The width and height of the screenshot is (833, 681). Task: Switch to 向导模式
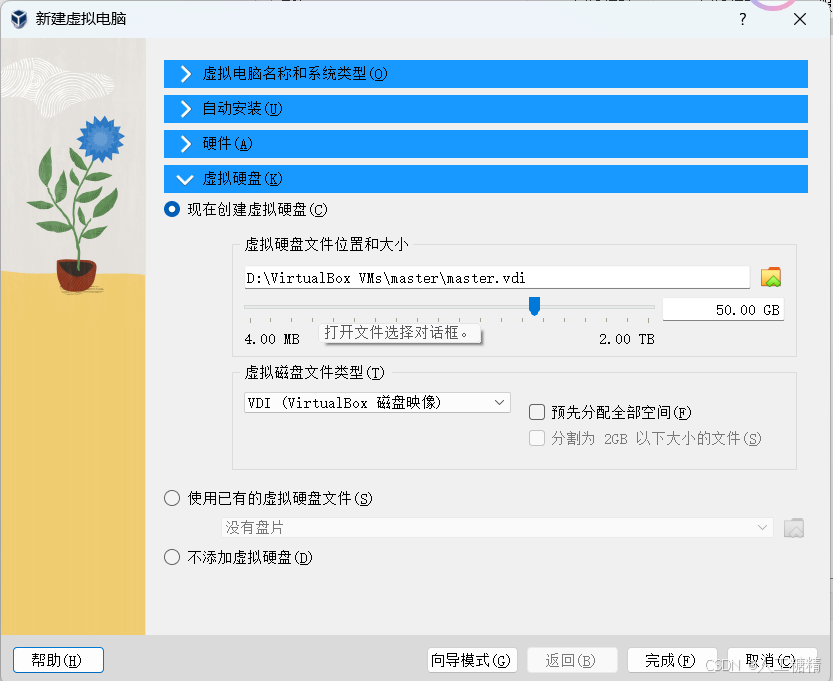(x=472, y=660)
